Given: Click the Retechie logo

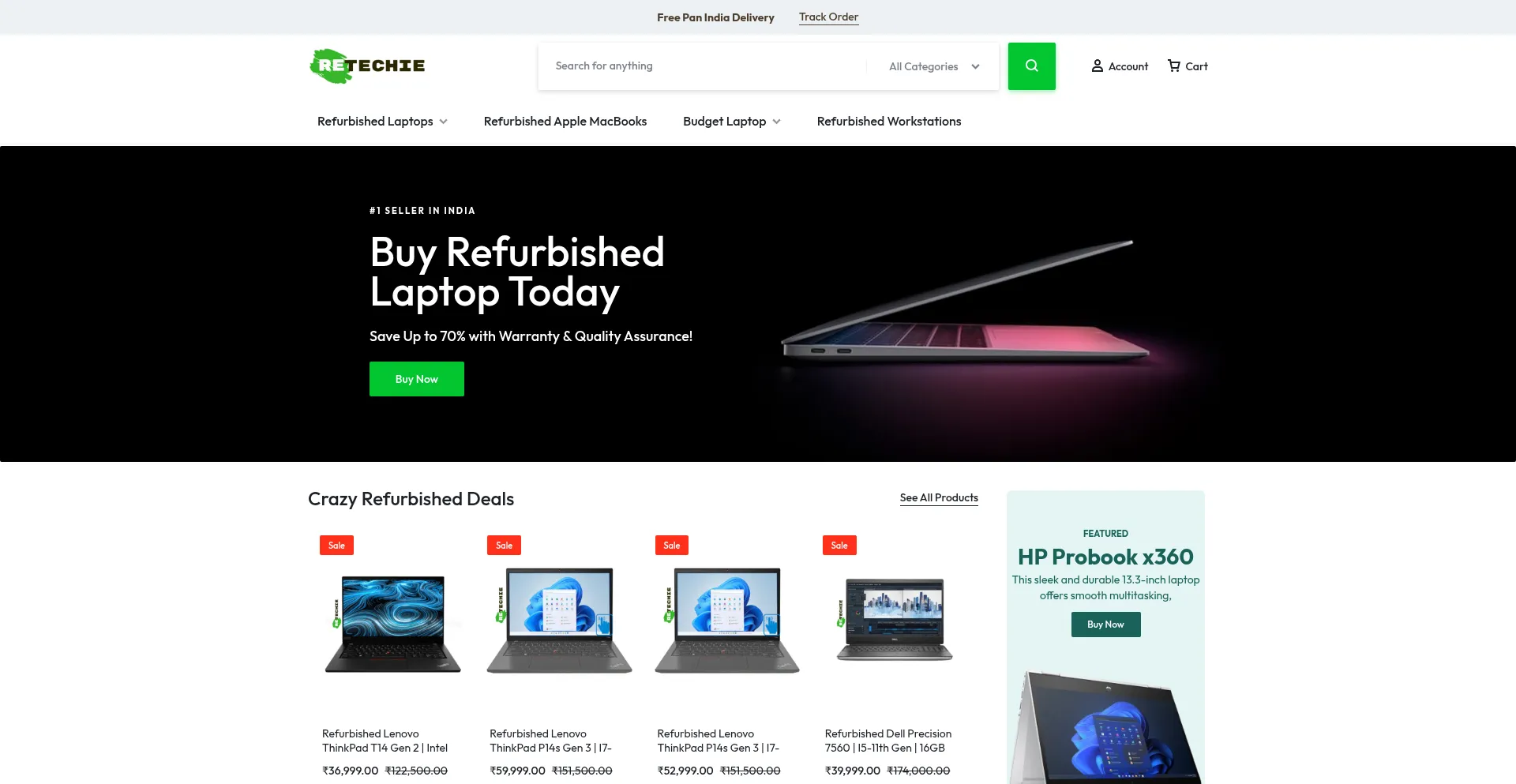Looking at the screenshot, I should tap(367, 66).
